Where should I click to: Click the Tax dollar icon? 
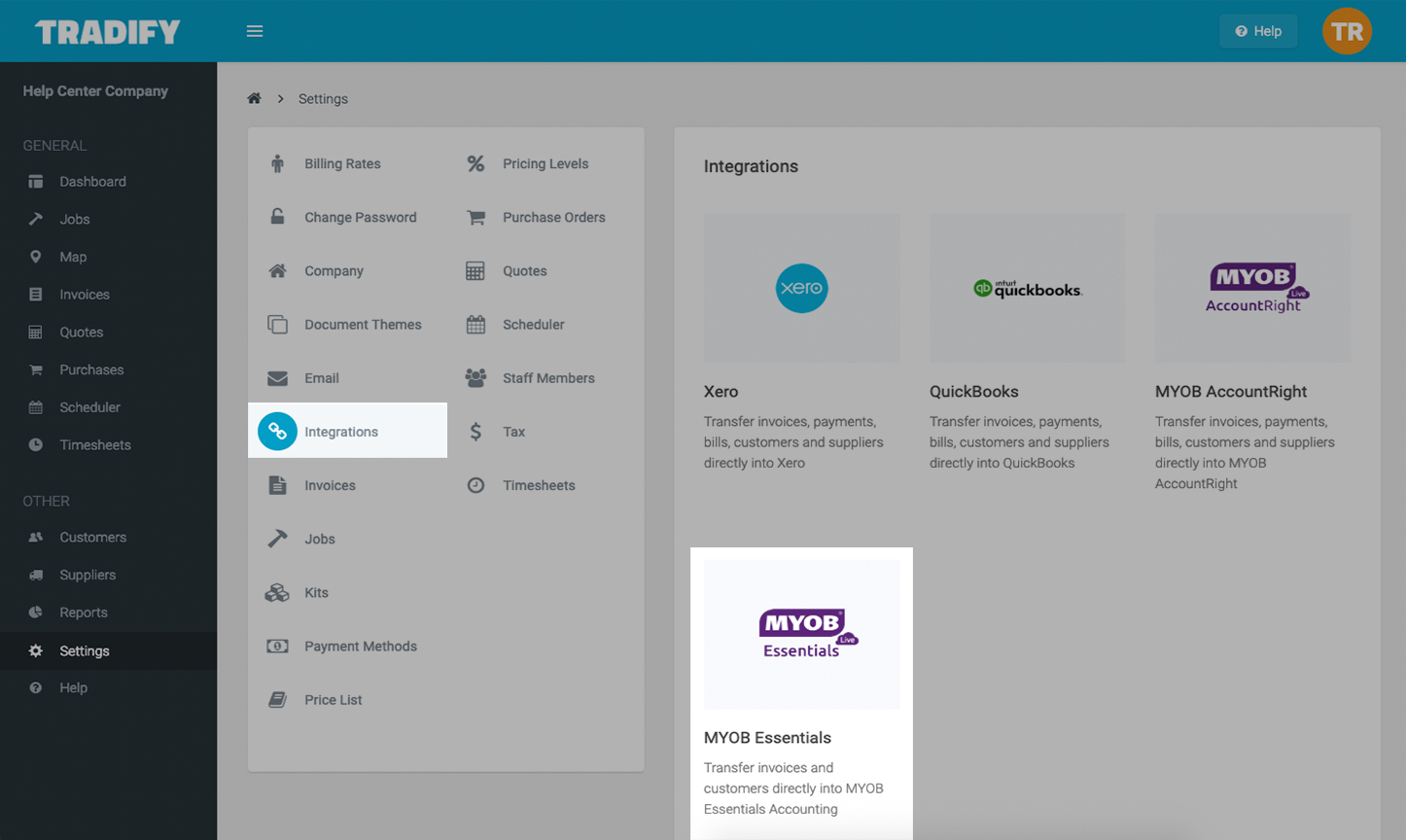tap(475, 431)
